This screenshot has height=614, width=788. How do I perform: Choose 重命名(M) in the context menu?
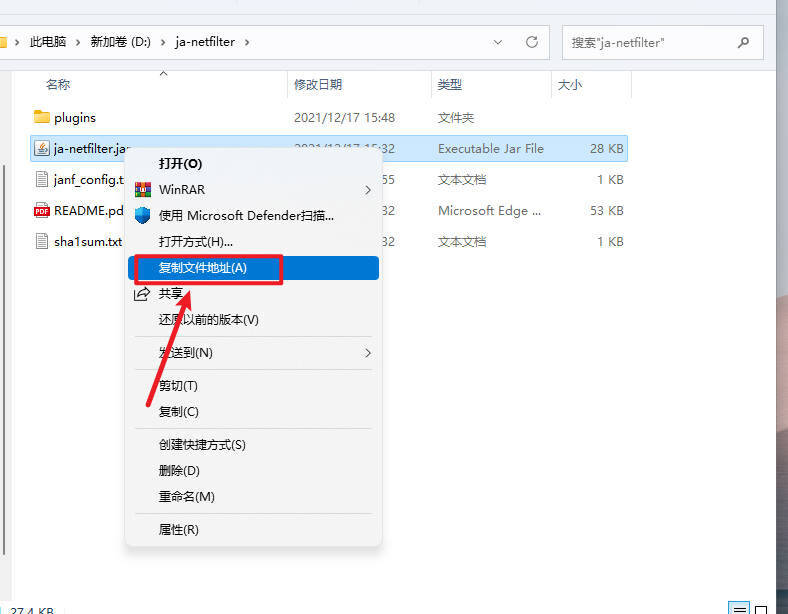pos(187,496)
